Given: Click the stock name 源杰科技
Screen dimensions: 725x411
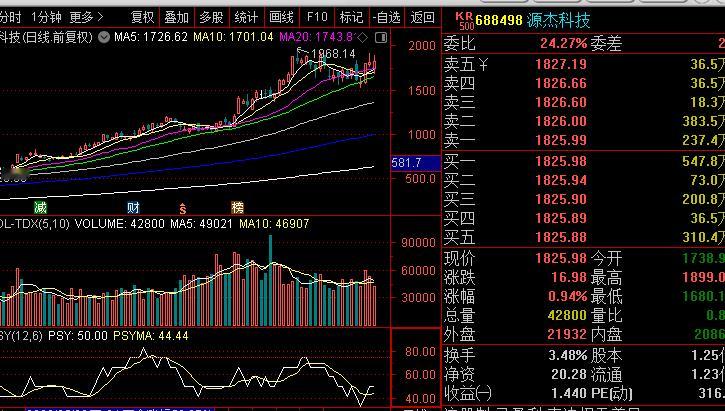Looking at the screenshot, I should coord(559,20).
